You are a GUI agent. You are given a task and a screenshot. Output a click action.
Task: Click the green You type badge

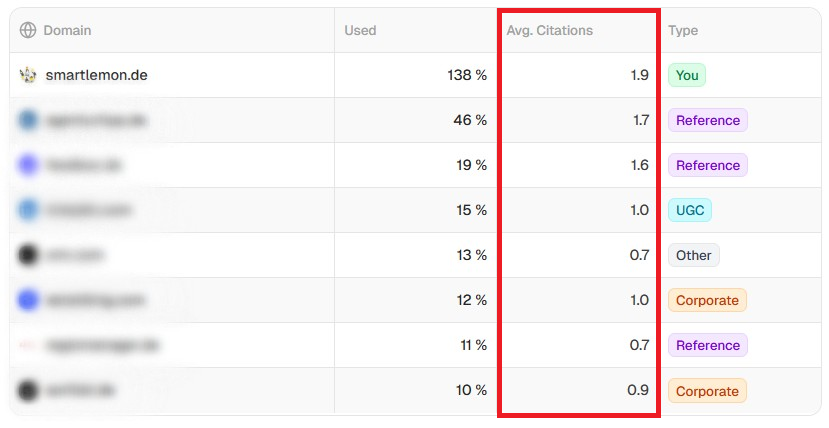(x=687, y=75)
